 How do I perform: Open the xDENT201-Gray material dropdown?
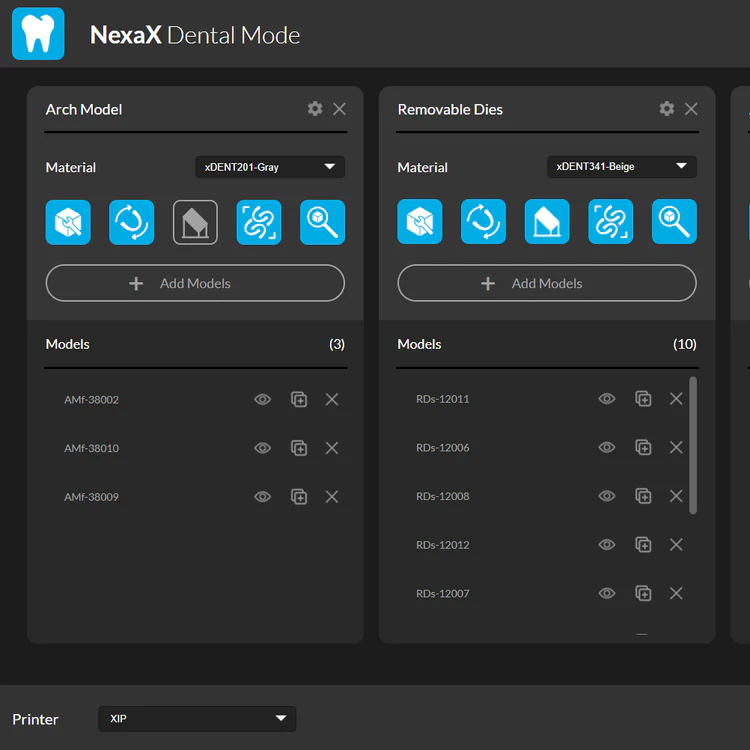pos(270,167)
